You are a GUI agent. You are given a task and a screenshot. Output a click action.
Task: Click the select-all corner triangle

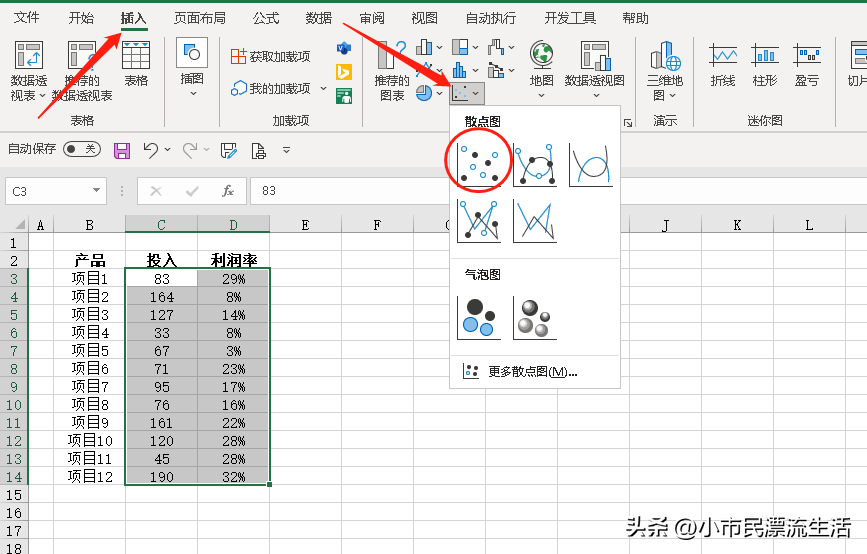[x=19, y=224]
